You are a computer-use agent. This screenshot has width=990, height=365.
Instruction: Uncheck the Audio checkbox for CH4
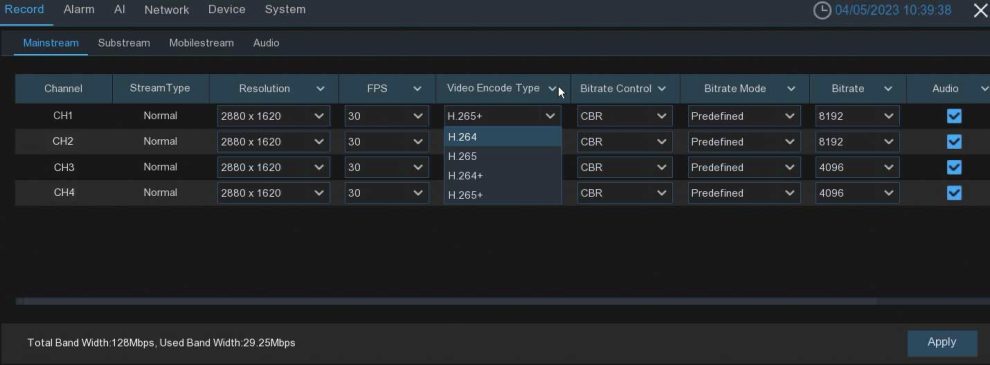(x=954, y=193)
